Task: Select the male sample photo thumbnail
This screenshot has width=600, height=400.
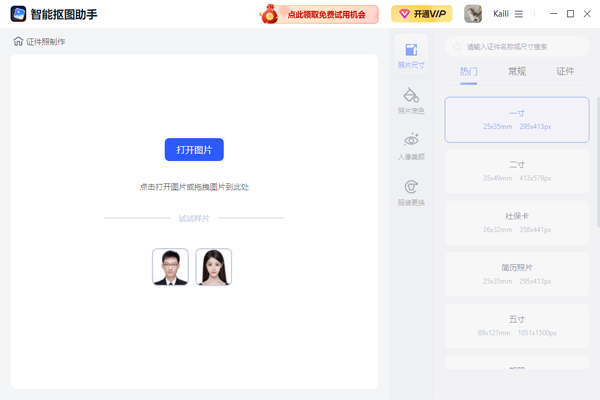Action: click(x=170, y=266)
